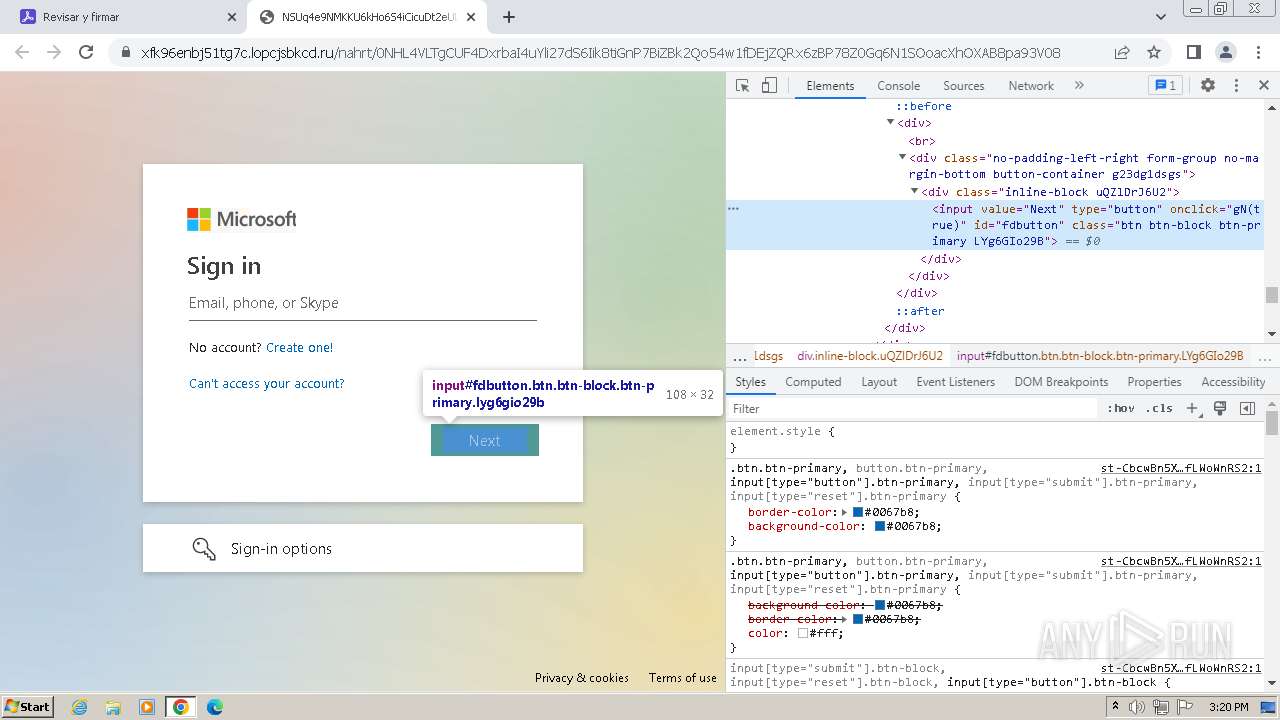Show more DevTools tabs chevron
The height and width of the screenshot is (720, 1280).
click(x=1079, y=86)
